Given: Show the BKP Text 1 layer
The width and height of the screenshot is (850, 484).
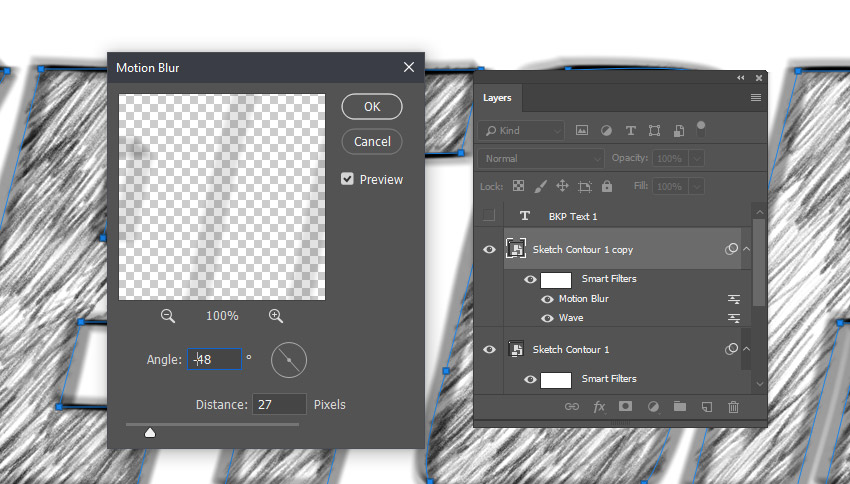Looking at the screenshot, I should tap(489, 216).
